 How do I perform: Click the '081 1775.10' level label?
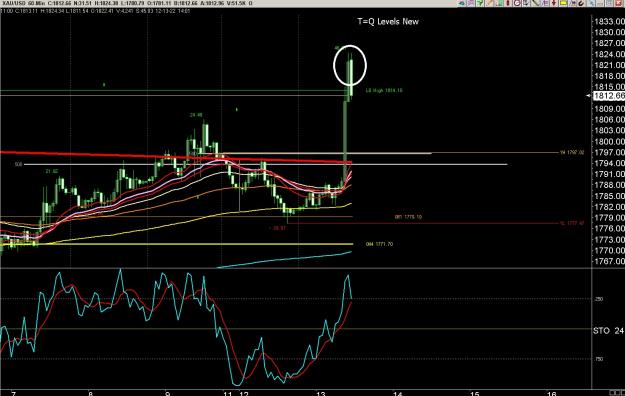[x=408, y=217]
